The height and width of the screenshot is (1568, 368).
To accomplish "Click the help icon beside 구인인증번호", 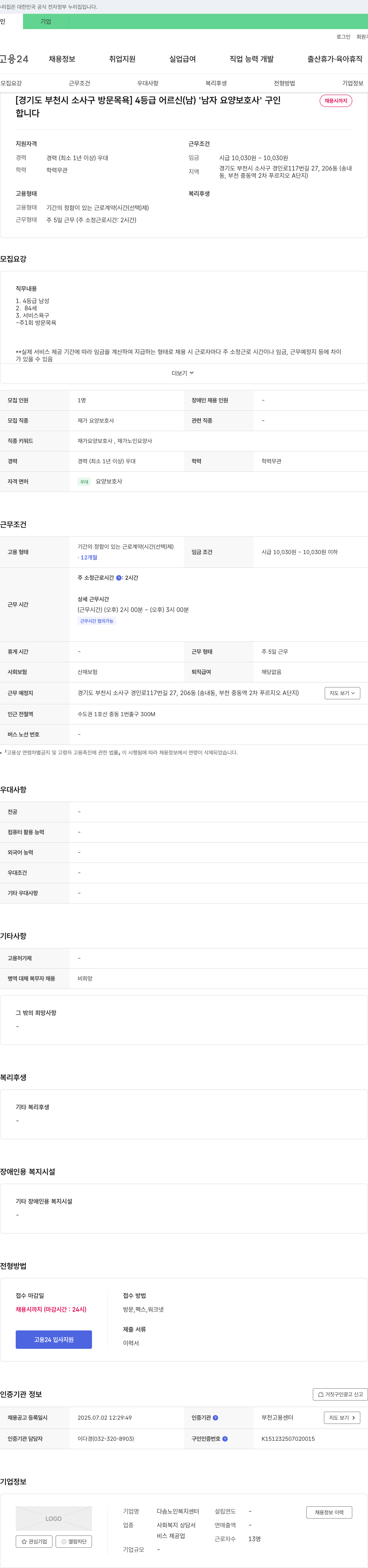I will (x=225, y=1439).
